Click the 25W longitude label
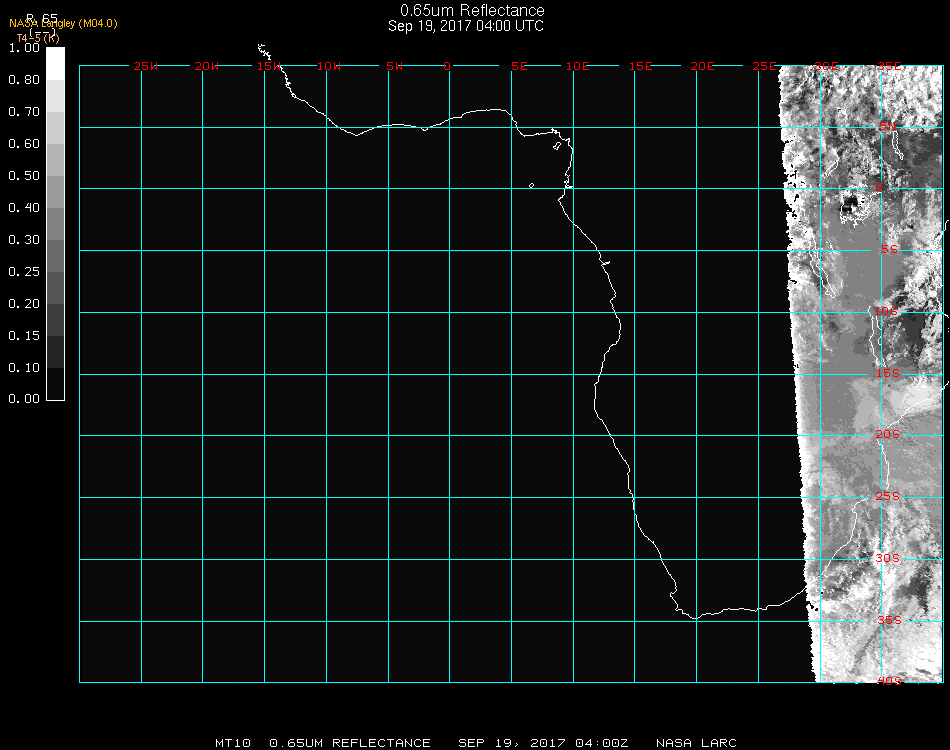 coord(146,66)
